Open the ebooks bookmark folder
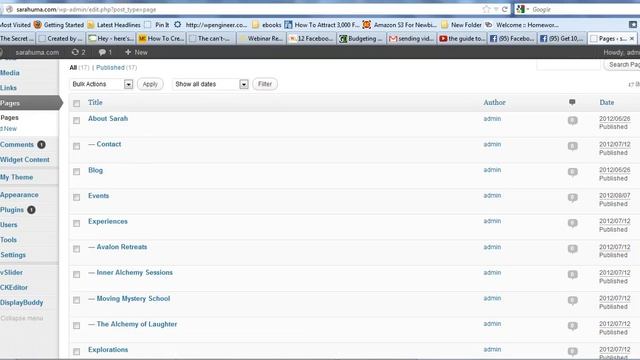Viewport: 640px width, 360px height. [267, 25]
